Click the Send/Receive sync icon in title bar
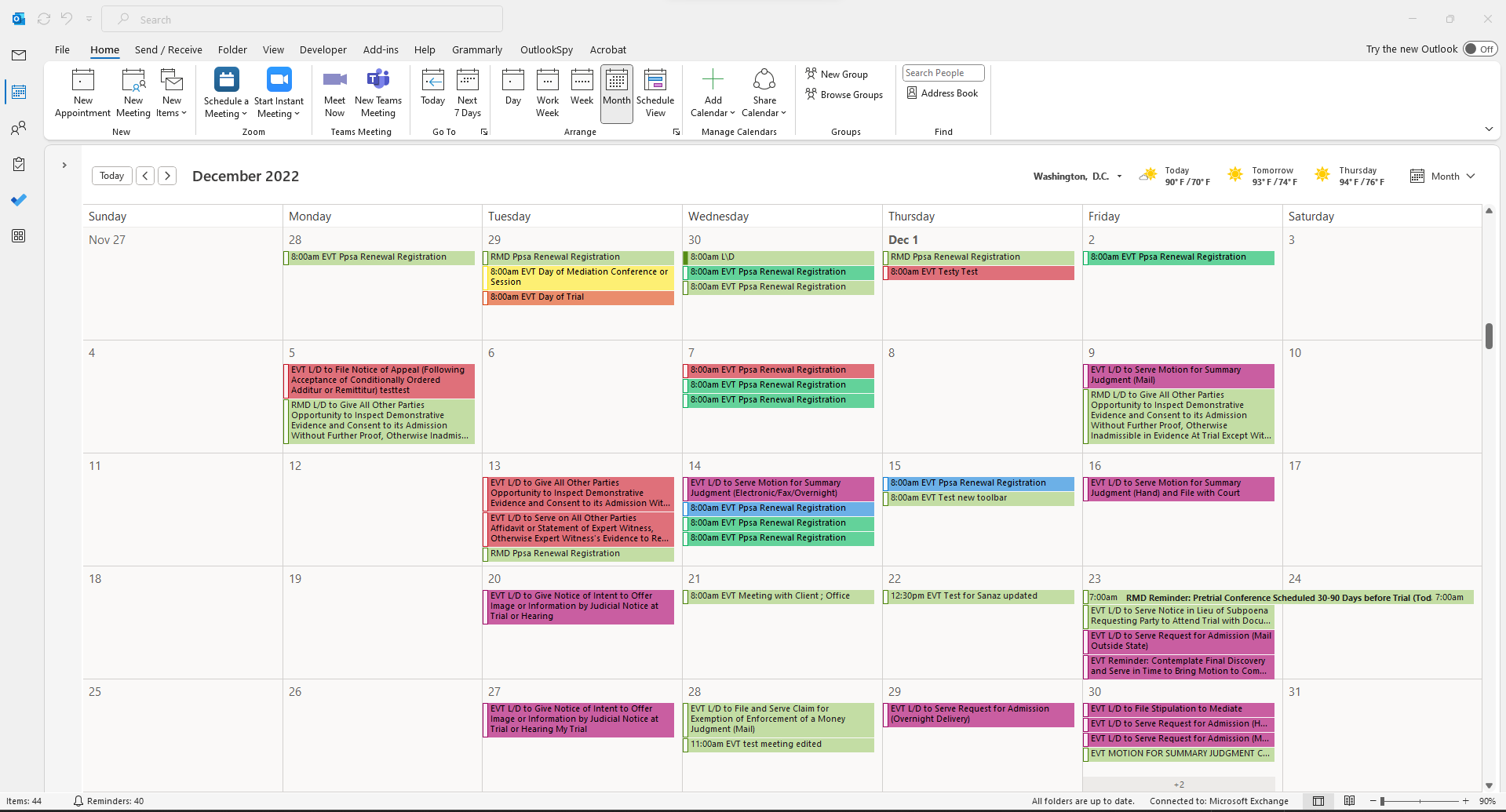1506x812 pixels. coord(44,19)
